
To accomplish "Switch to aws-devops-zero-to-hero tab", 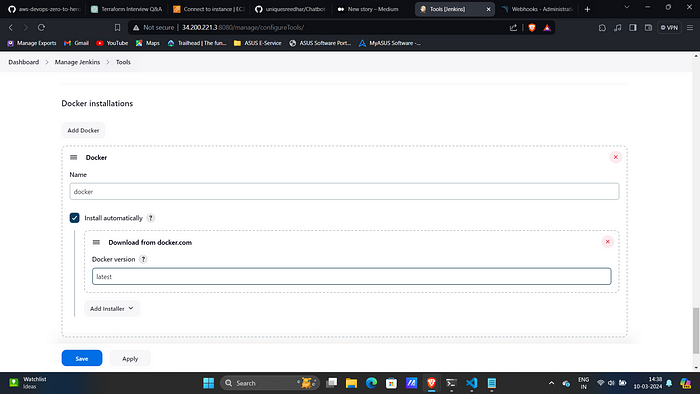I will tap(44, 9).
